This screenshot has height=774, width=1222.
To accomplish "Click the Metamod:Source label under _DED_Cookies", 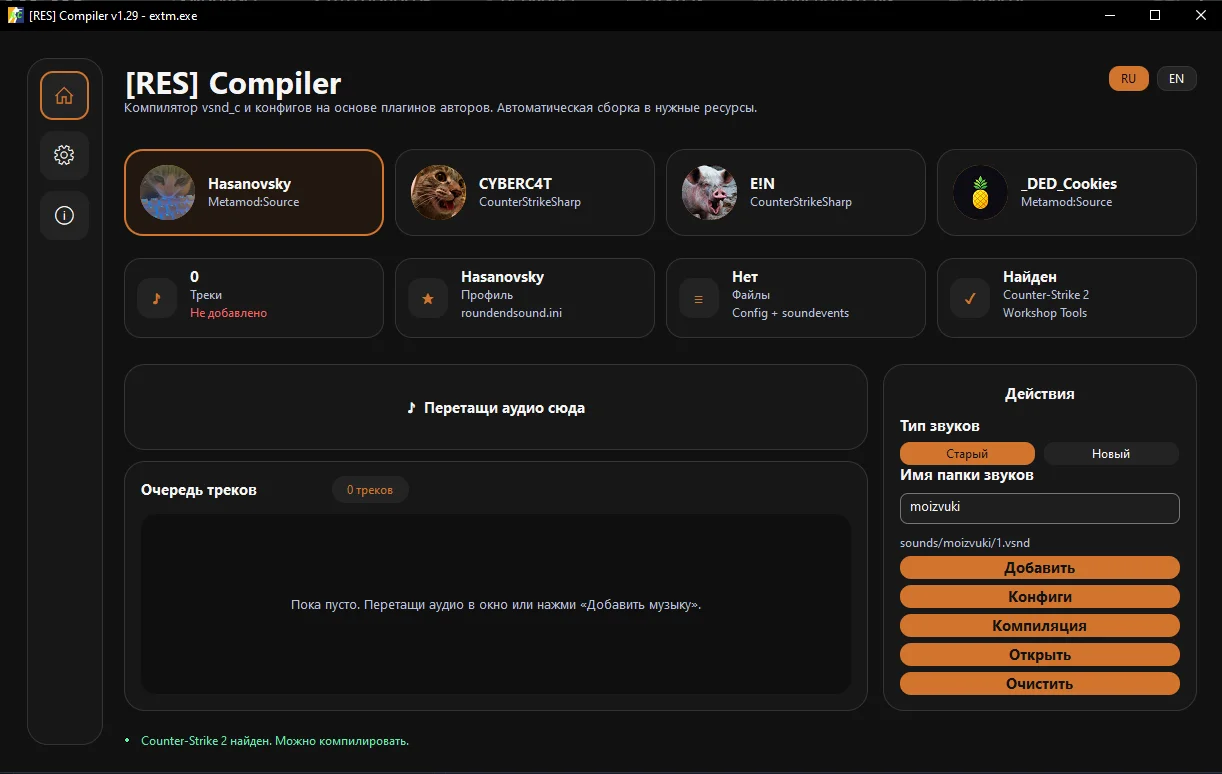I will point(1066,202).
